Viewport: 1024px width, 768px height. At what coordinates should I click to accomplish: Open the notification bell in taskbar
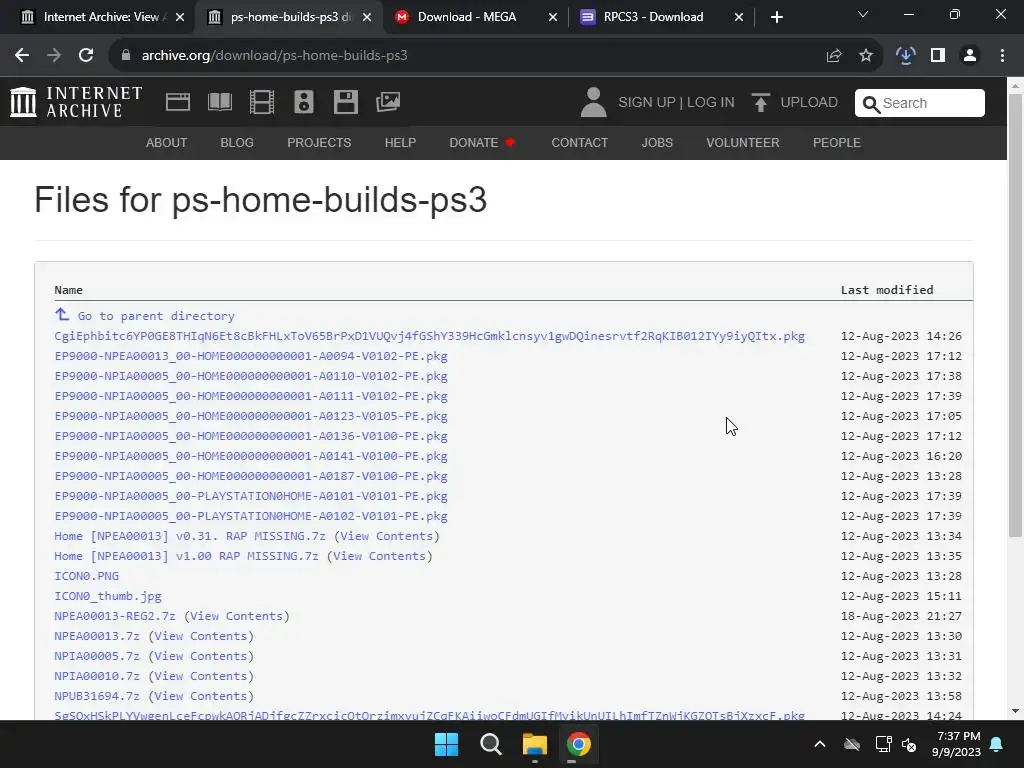click(997, 744)
